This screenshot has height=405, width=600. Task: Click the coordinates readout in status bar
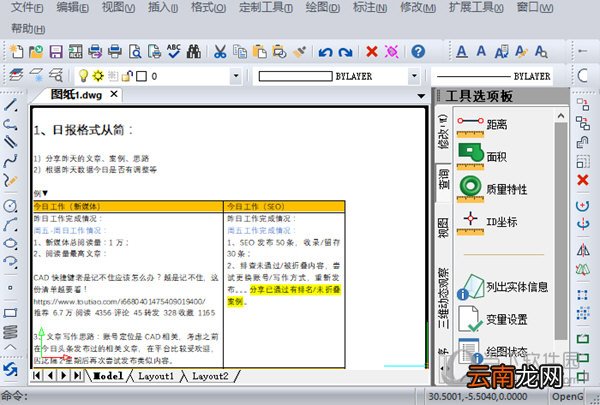tap(478, 396)
